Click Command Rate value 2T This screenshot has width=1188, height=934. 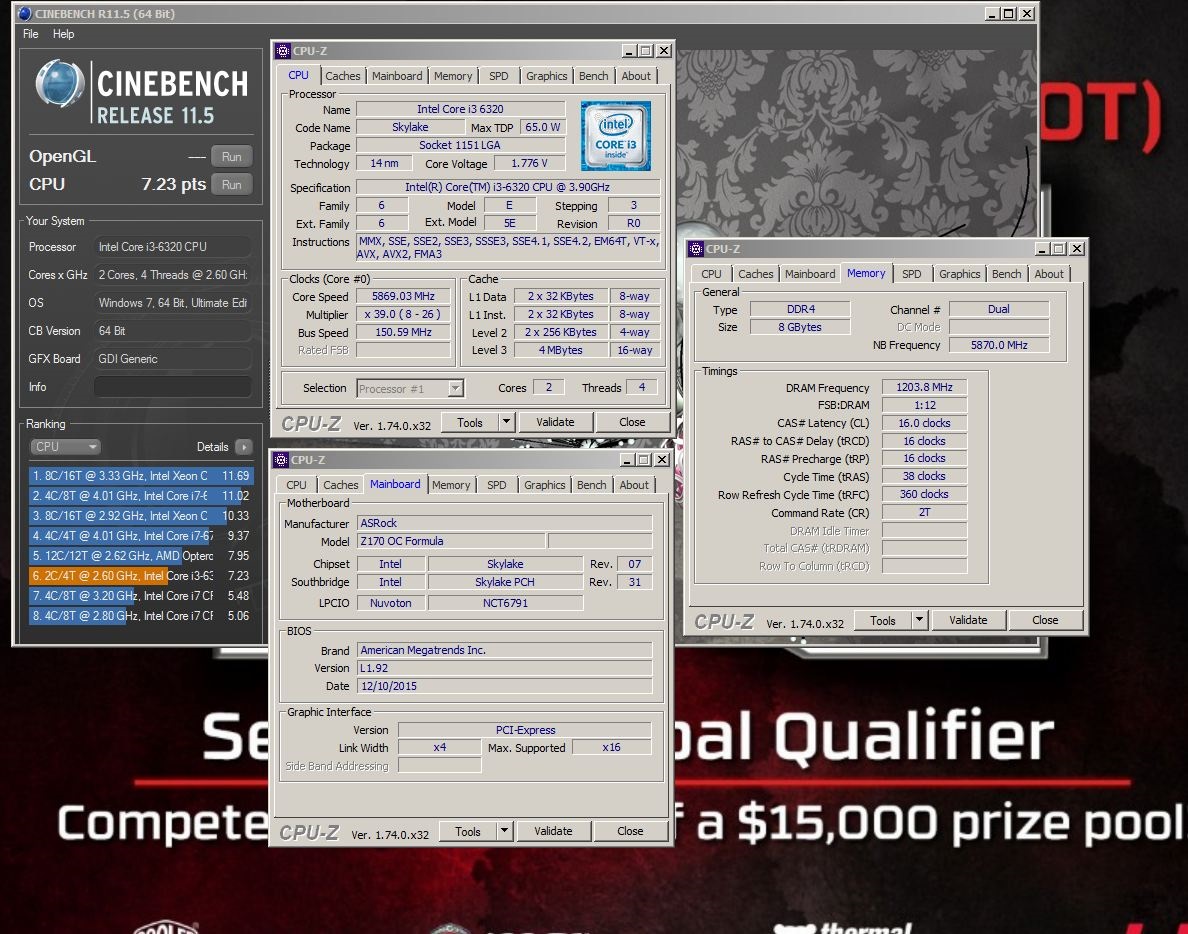point(924,513)
